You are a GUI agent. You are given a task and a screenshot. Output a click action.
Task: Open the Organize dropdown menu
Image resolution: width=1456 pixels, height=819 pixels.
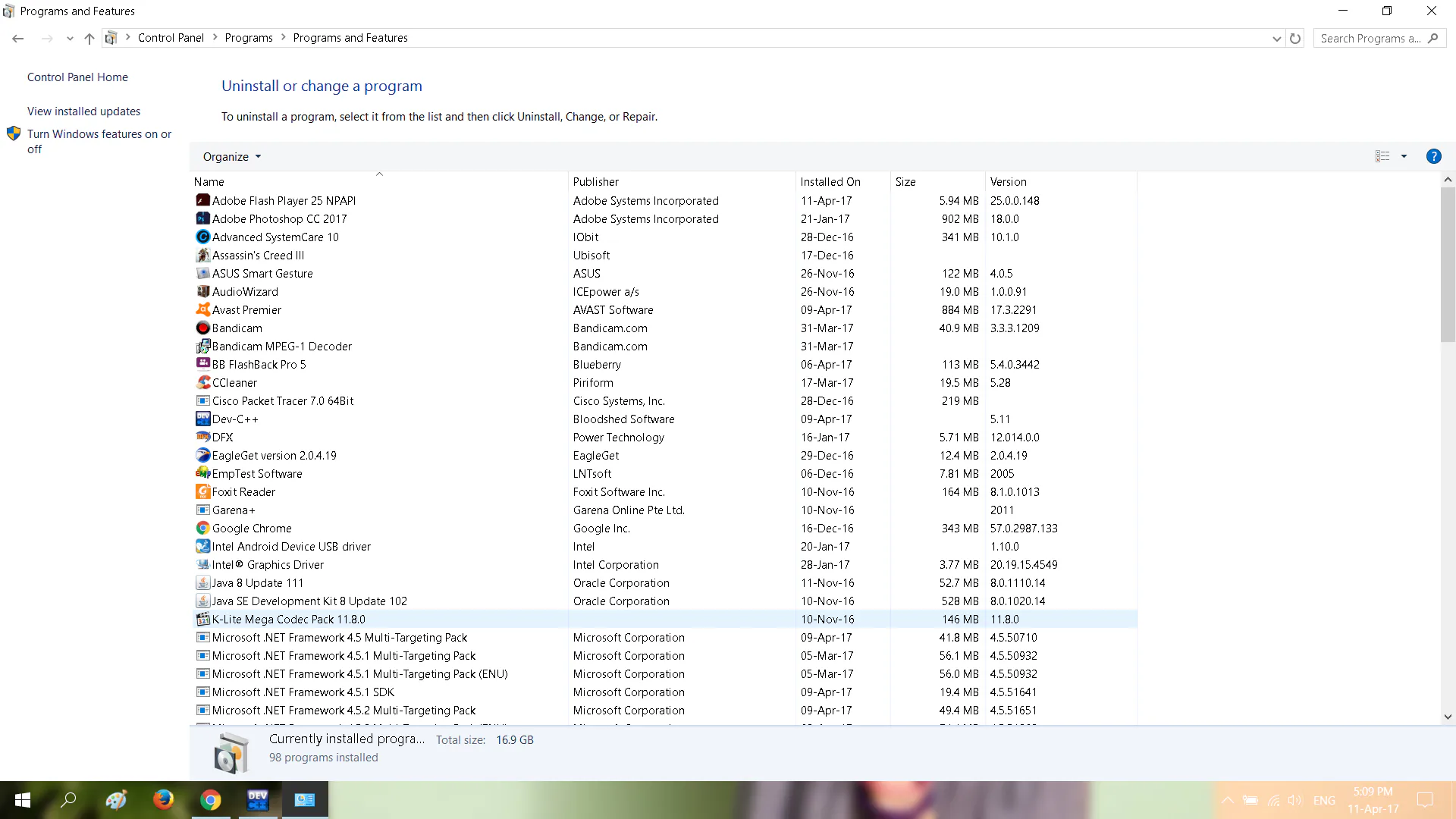232,156
